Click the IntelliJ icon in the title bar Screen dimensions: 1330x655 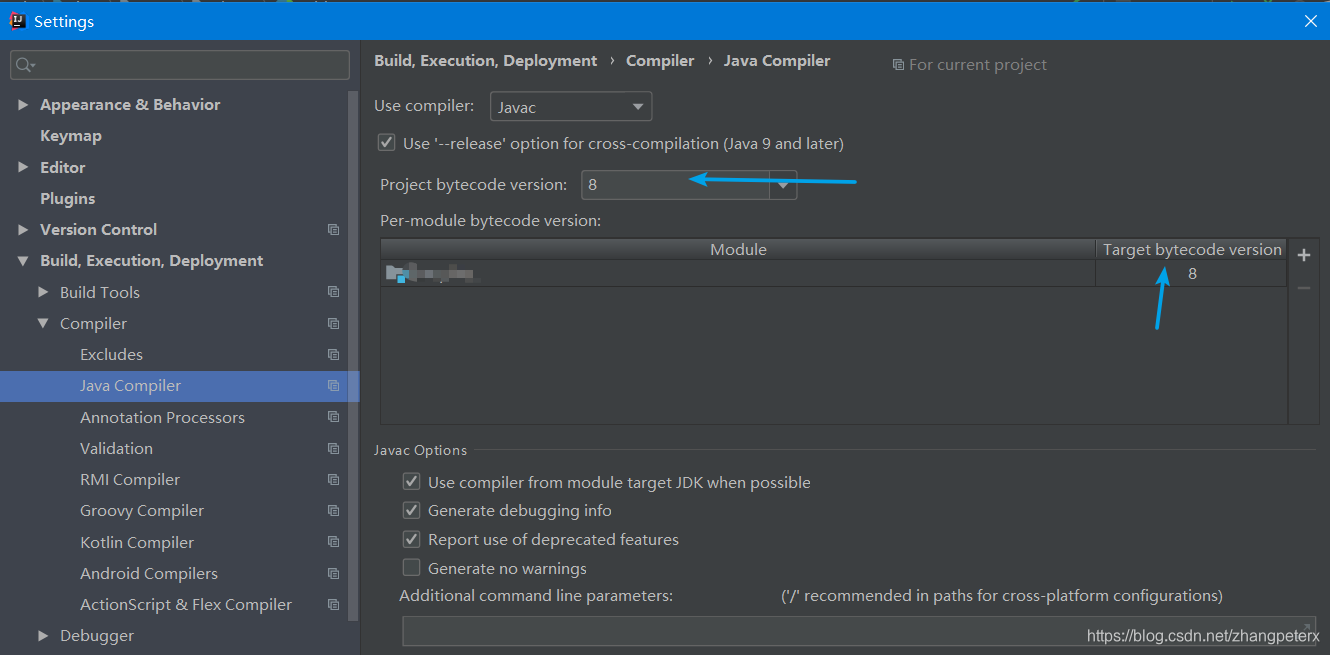(17, 21)
